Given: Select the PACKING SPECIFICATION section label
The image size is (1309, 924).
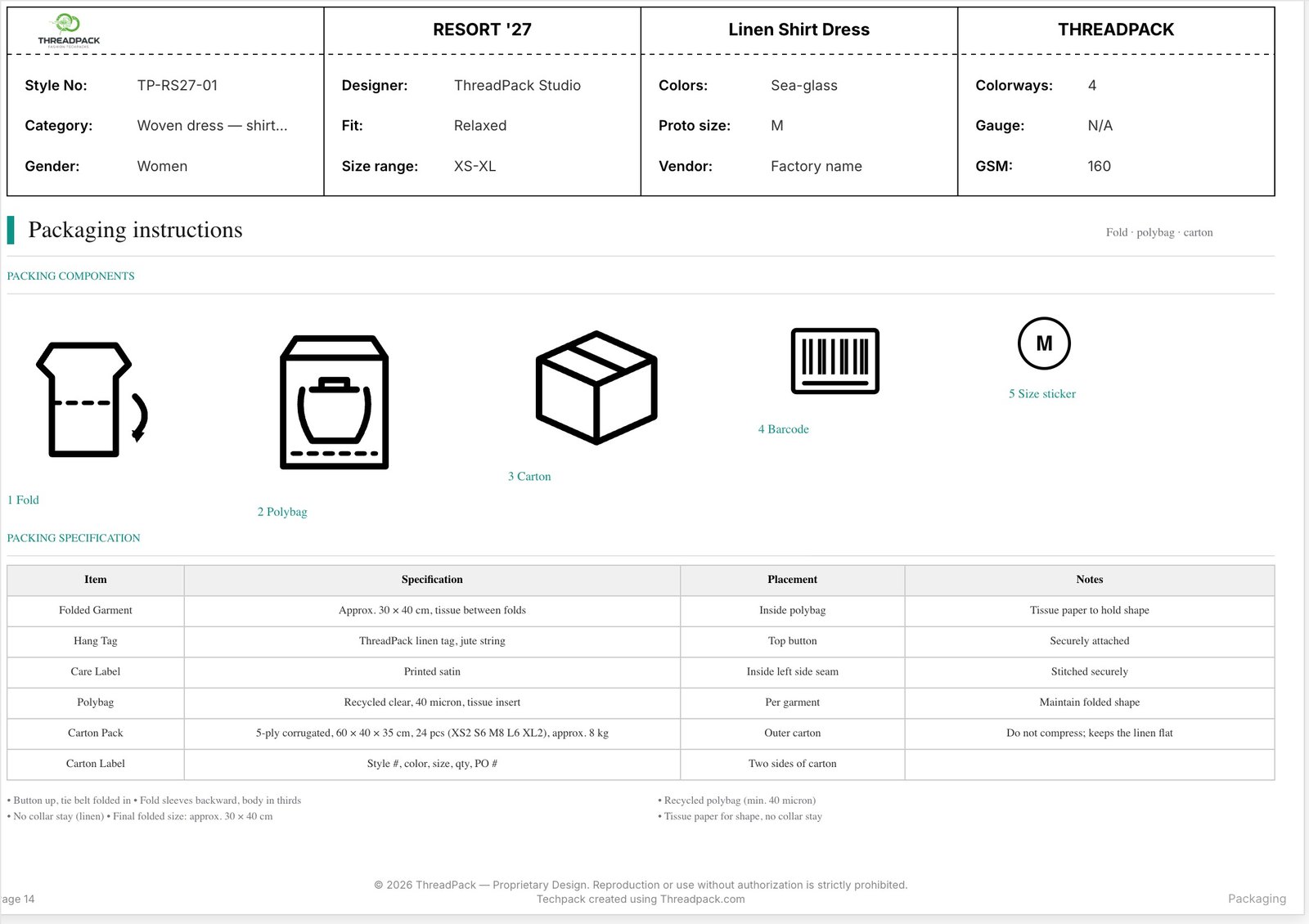Looking at the screenshot, I should [x=74, y=538].
